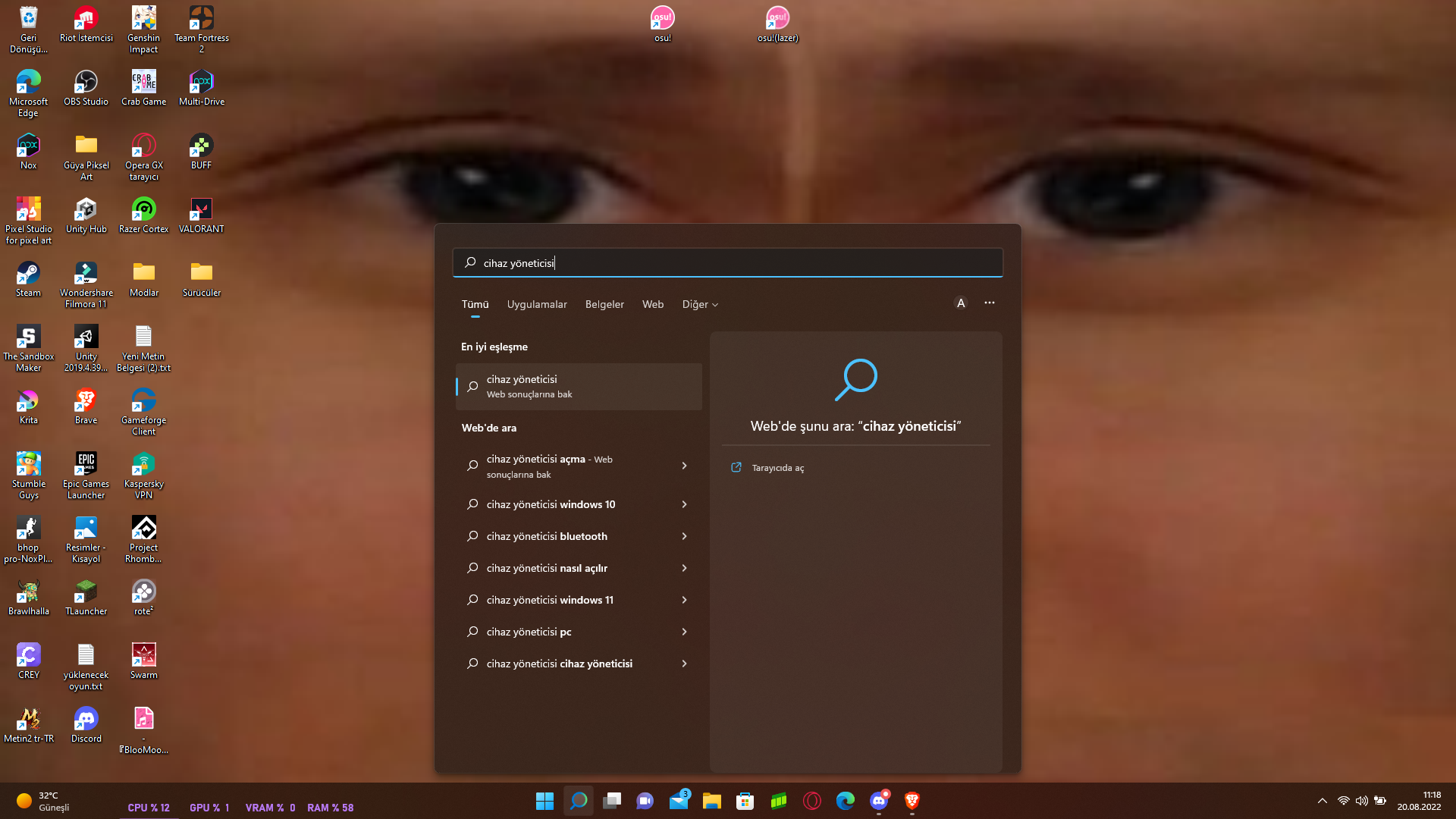Switch to the Belgeler tab
The width and height of the screenshot is (1456, 819).
[x=604, y=304]
